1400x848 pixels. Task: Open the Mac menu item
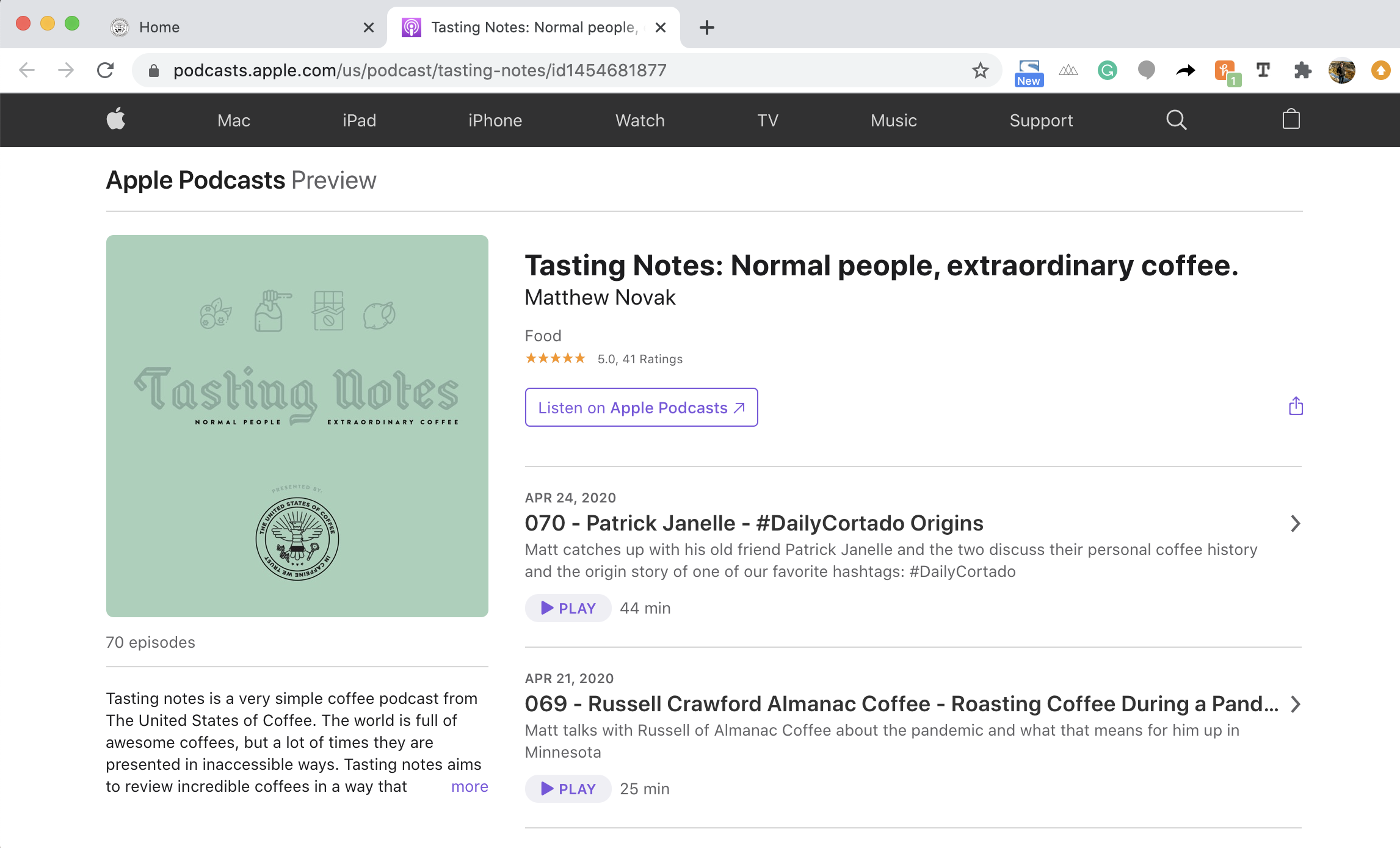pyautogui.click(x=234, y=120)
